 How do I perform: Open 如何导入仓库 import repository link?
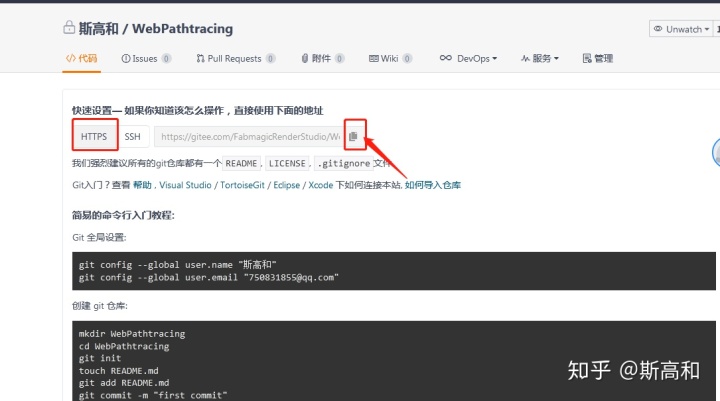[x=433, y=185]
